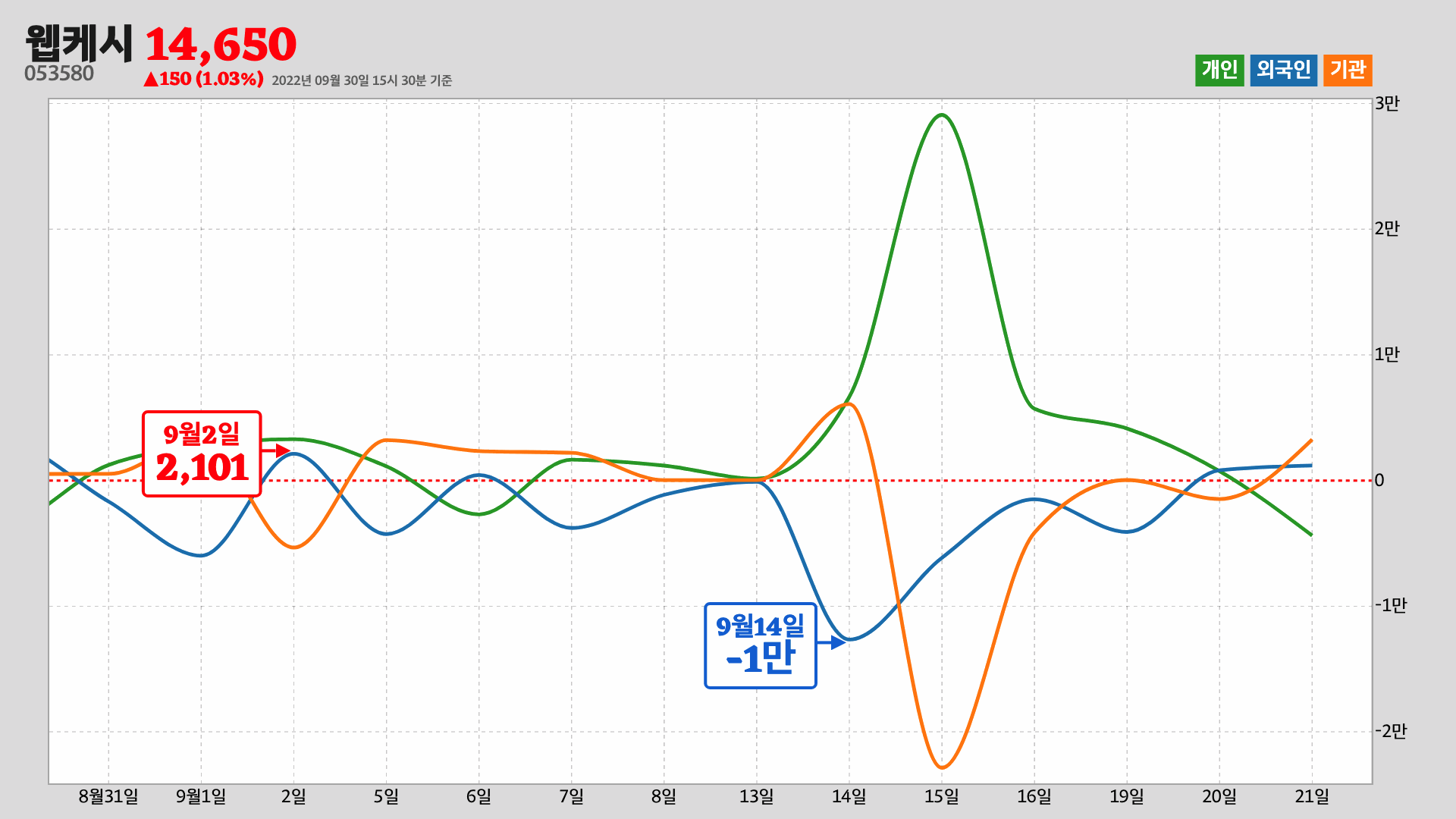Click the 9월14일 -1만 annotation box

(760, 645)
